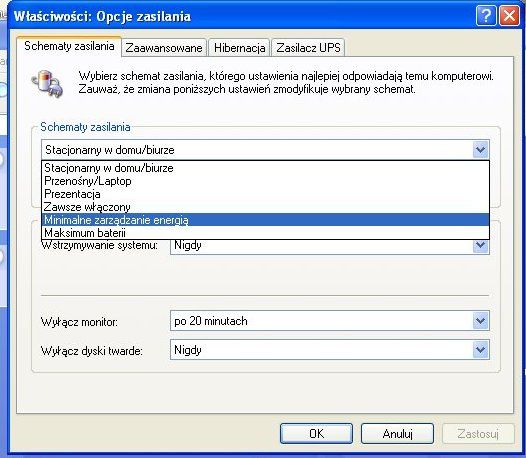The height and width of the screenshot is (458, 526).
Task: Open the Zasilacz UPS tab
Action: 308,48
